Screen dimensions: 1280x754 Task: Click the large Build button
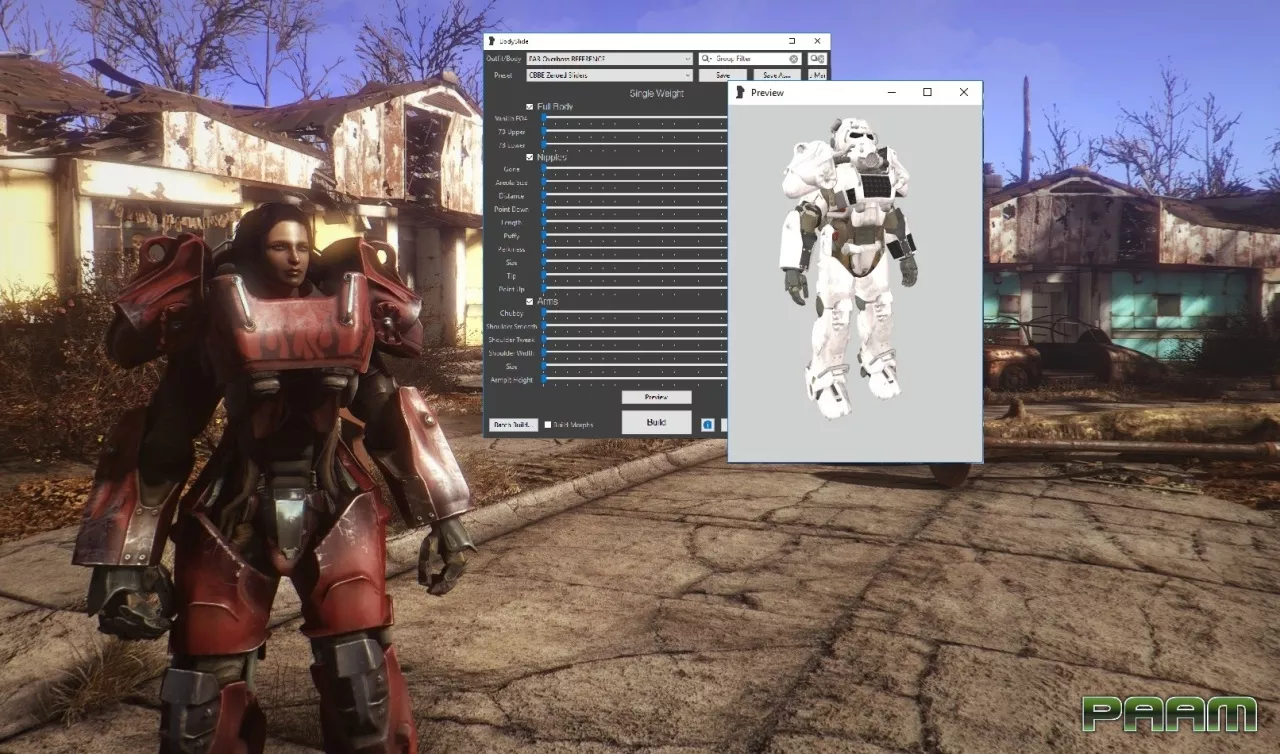coord(656,422)
